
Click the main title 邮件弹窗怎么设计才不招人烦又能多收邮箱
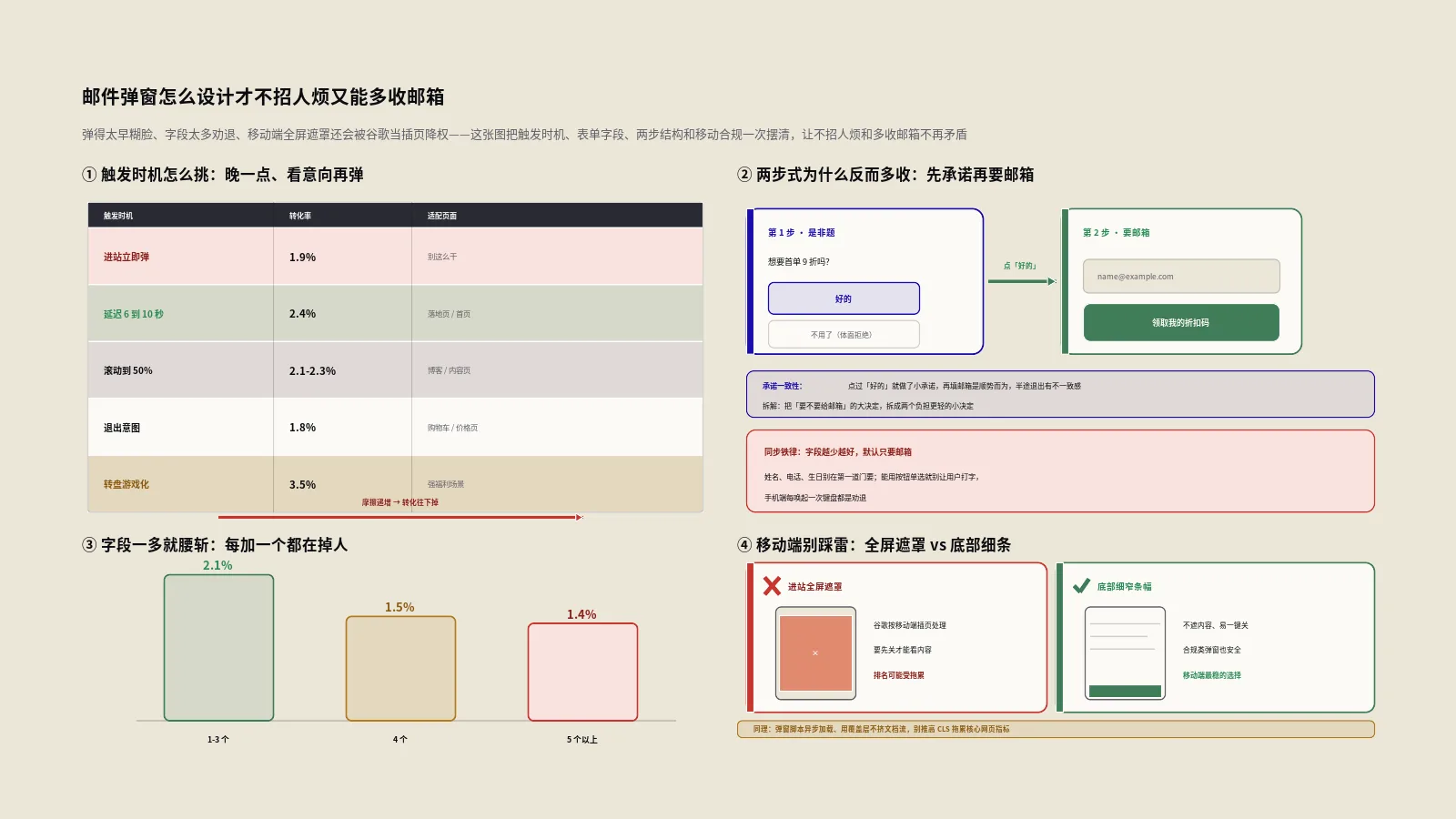(263, 96)
